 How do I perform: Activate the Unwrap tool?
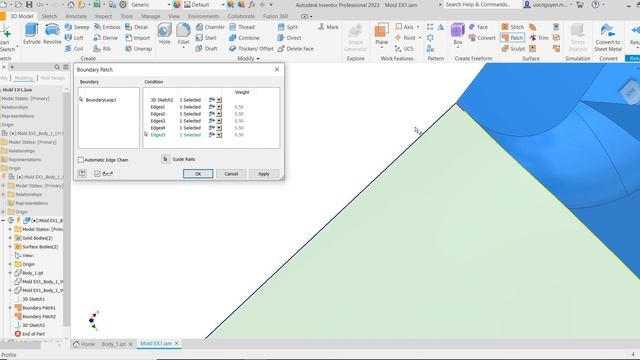(139, 48)
